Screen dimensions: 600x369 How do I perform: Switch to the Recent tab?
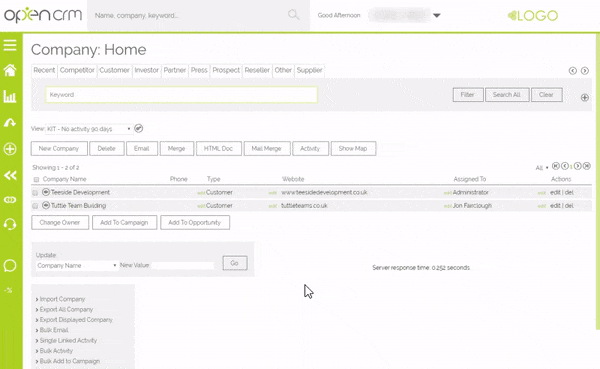44,70
